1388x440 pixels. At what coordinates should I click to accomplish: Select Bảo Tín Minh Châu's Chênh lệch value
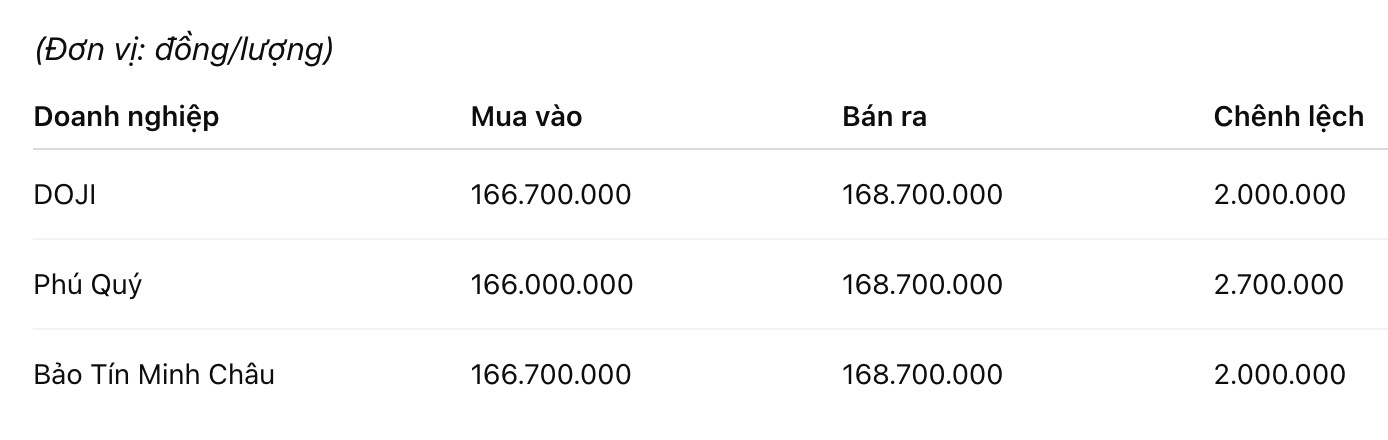pyautogui.click(x=1279, y=375)
